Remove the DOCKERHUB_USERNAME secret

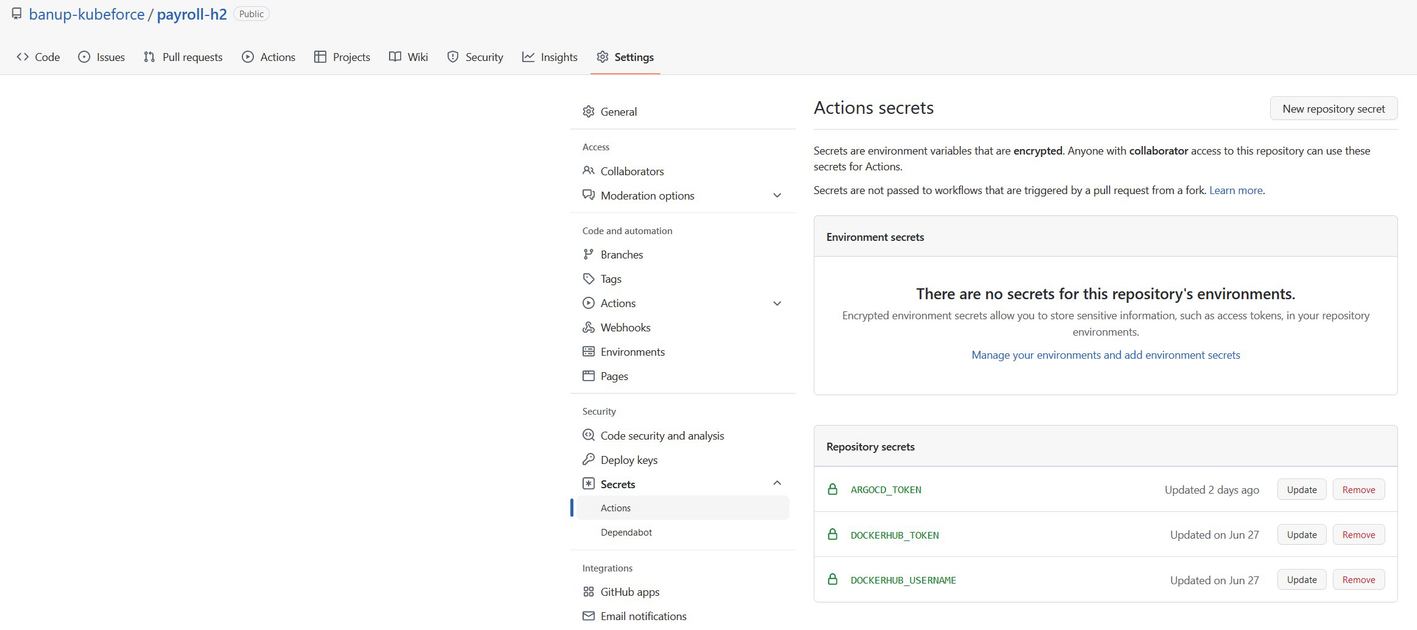[x=1358, y=580]
